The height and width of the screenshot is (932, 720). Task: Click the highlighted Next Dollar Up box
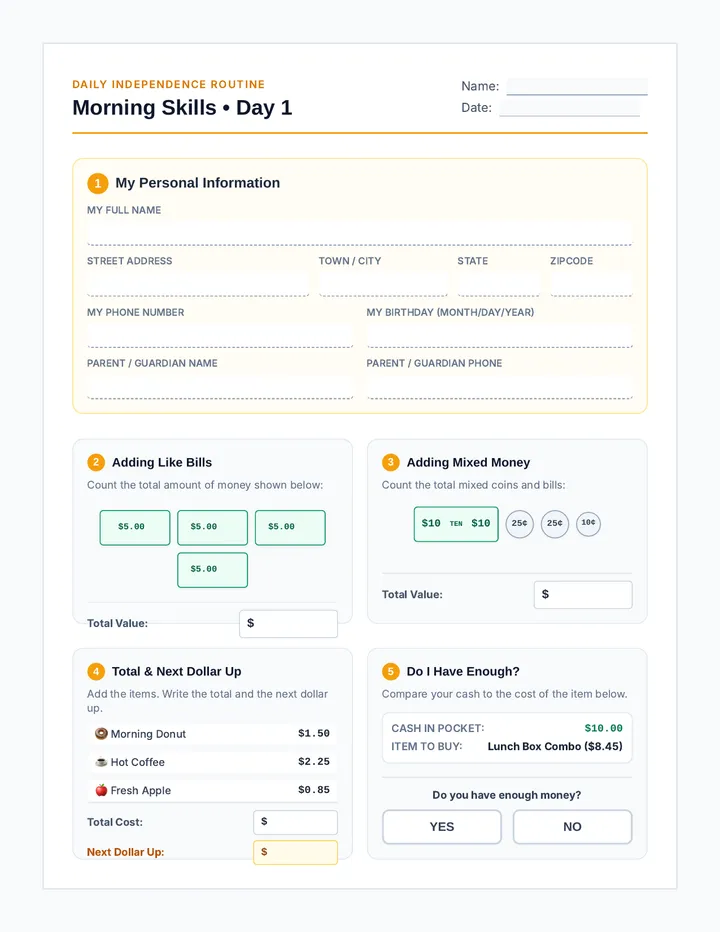pos(295,852)
